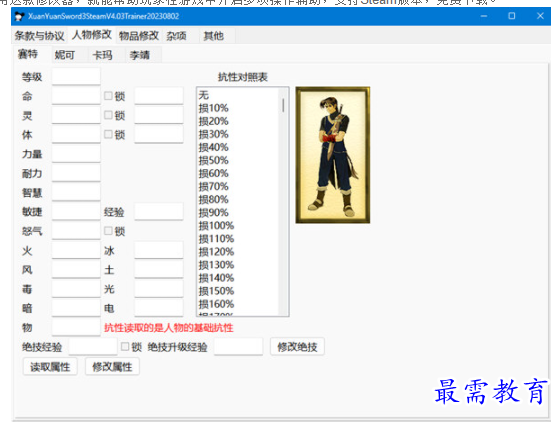This screenshot has height=423, width=556.
Task: Close the trainer window
Action: (540, 16)
